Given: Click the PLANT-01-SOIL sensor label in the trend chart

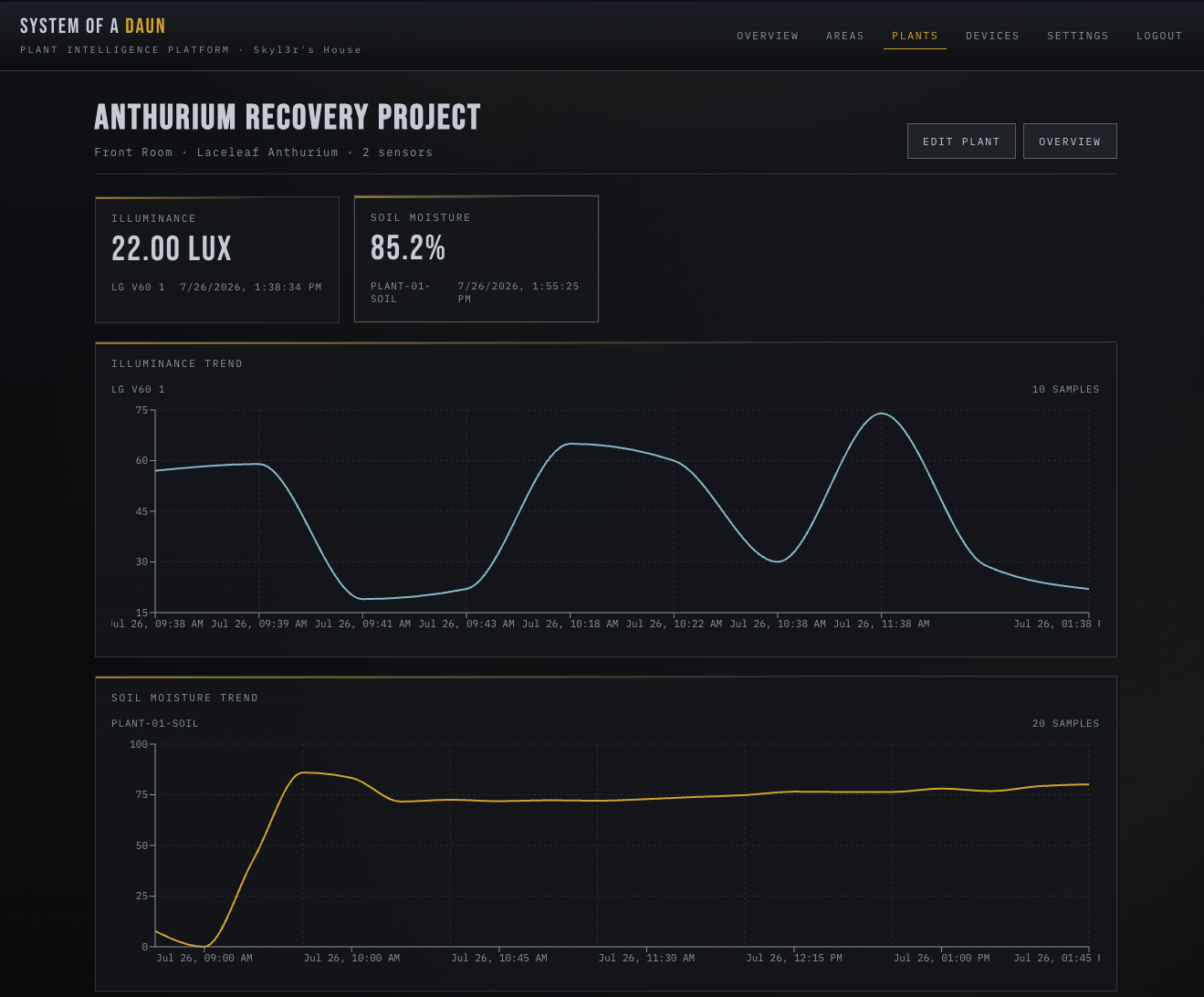Looking at the screenshot, I should 155,723.
